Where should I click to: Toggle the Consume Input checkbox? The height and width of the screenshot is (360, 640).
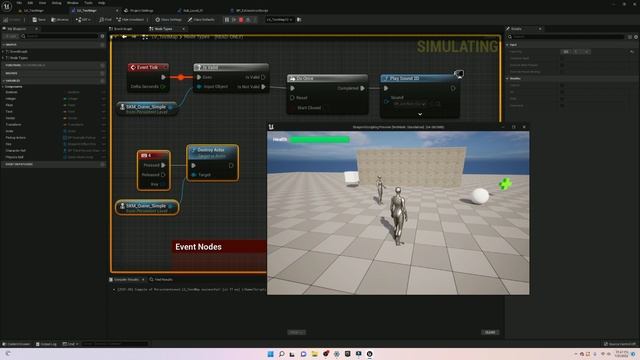[x=562, y=58]
